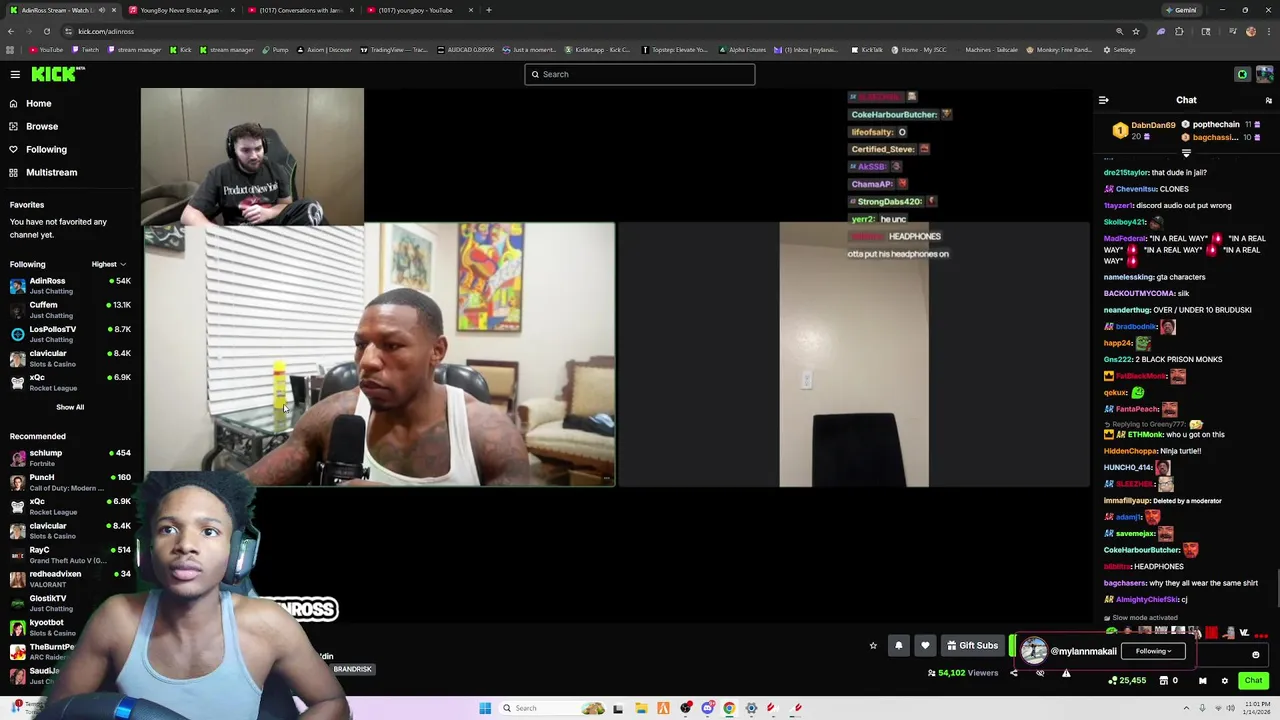This screenshot has height=720, width=1280.
Task: Open the channel points 25,455 balance
Action: pos(1127,681)
